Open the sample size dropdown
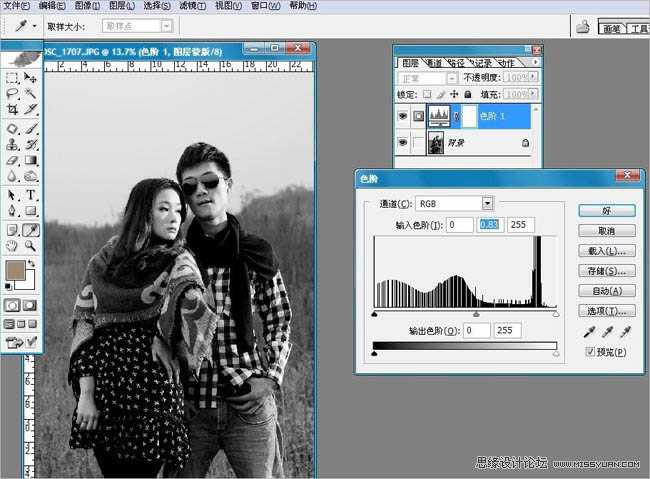 pyautogui.click(x=166, y=27)
